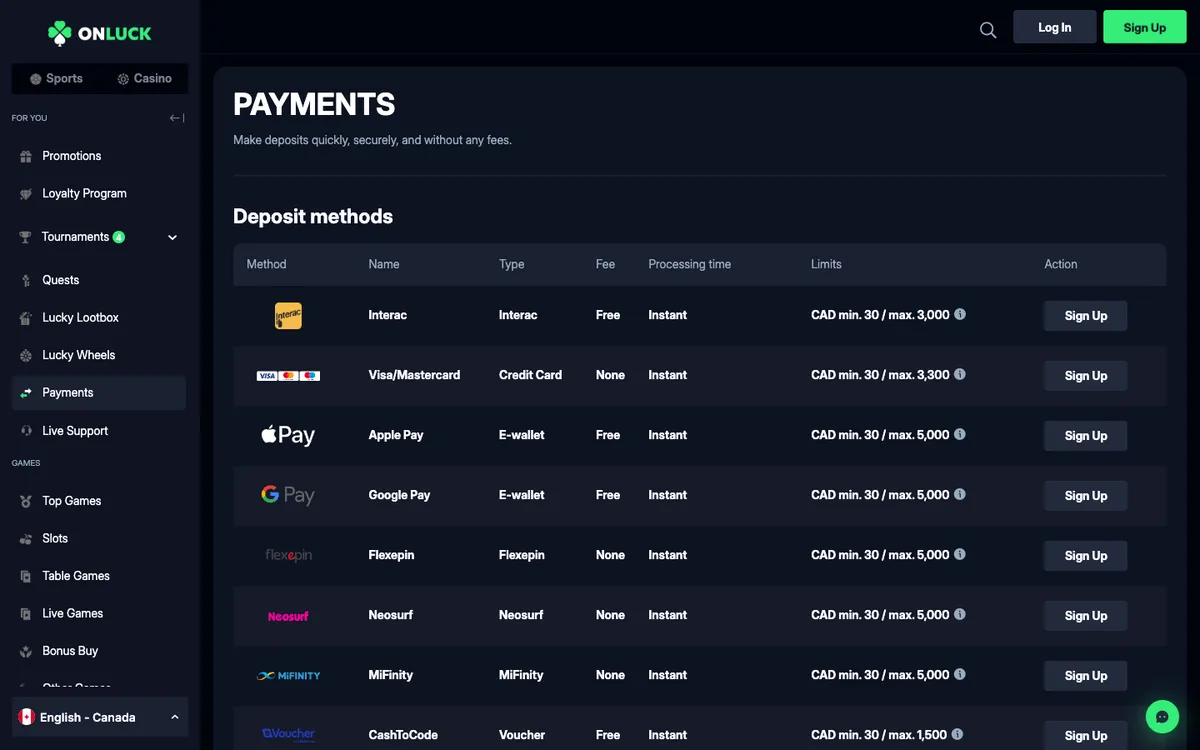Click 'CAD min. 30 / max. 3,300' limit text

click(x=880, y=375)
